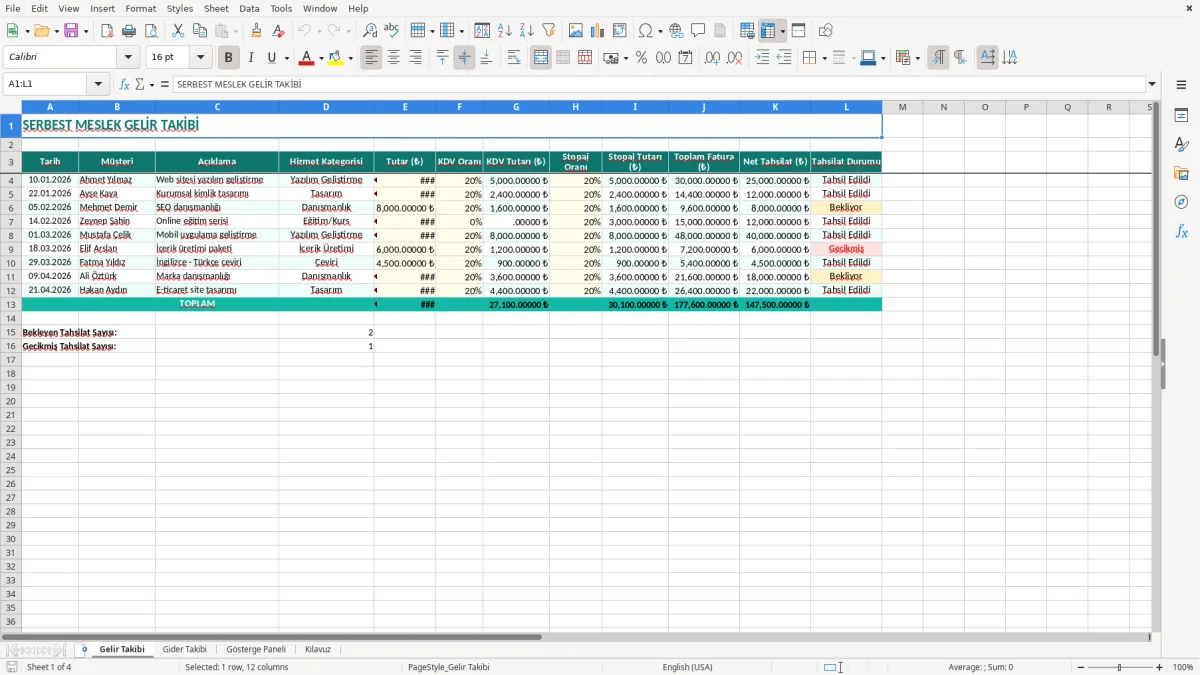1200x675 pixels.
Task: Expand the Name Box dropdown
Action: [98, 85]
